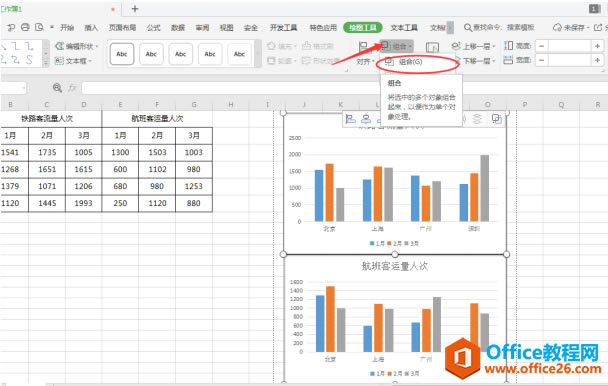Click the 轮廓 outline icon
This screenshot has width=608, height=386.
coord(271,61)
